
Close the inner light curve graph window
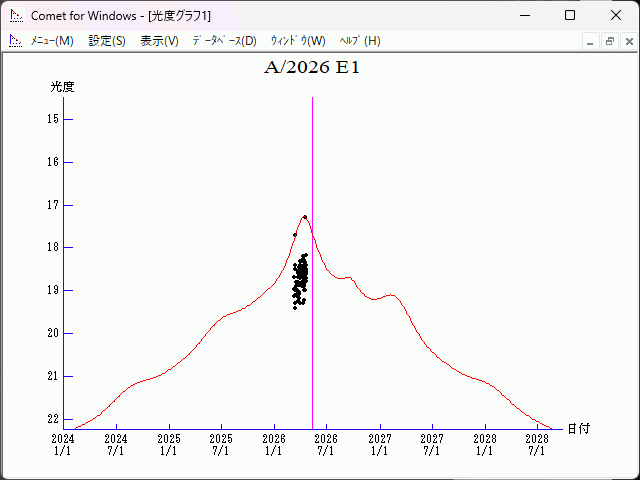tap(627, 41)
